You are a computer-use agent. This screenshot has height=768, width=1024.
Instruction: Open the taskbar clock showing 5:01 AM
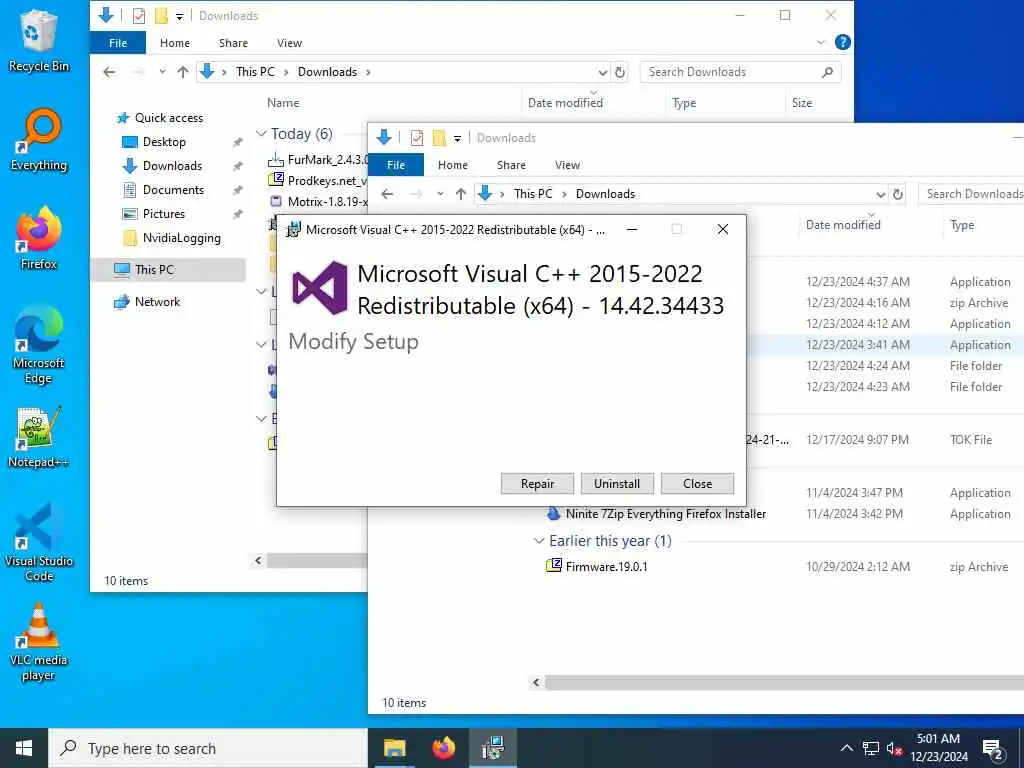pos(938,748)
